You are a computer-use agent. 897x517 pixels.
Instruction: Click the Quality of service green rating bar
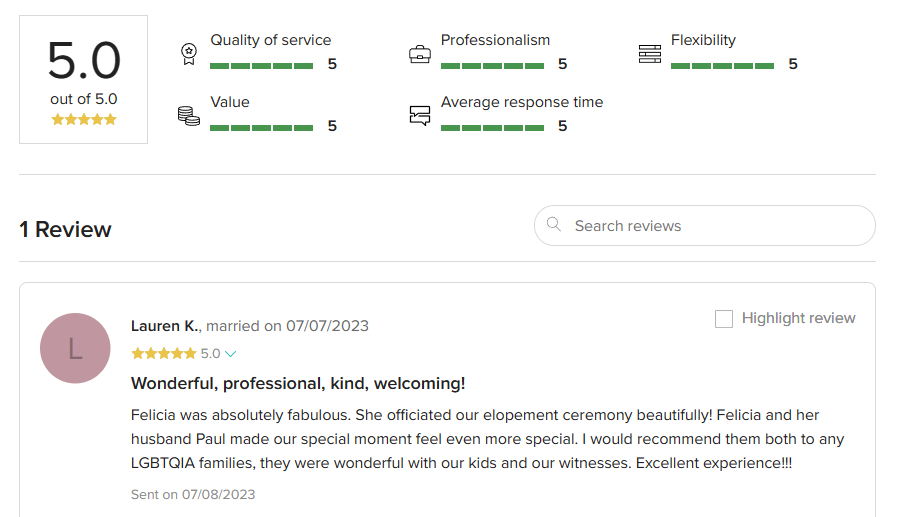pyautogui.click(x=261, y=66)
